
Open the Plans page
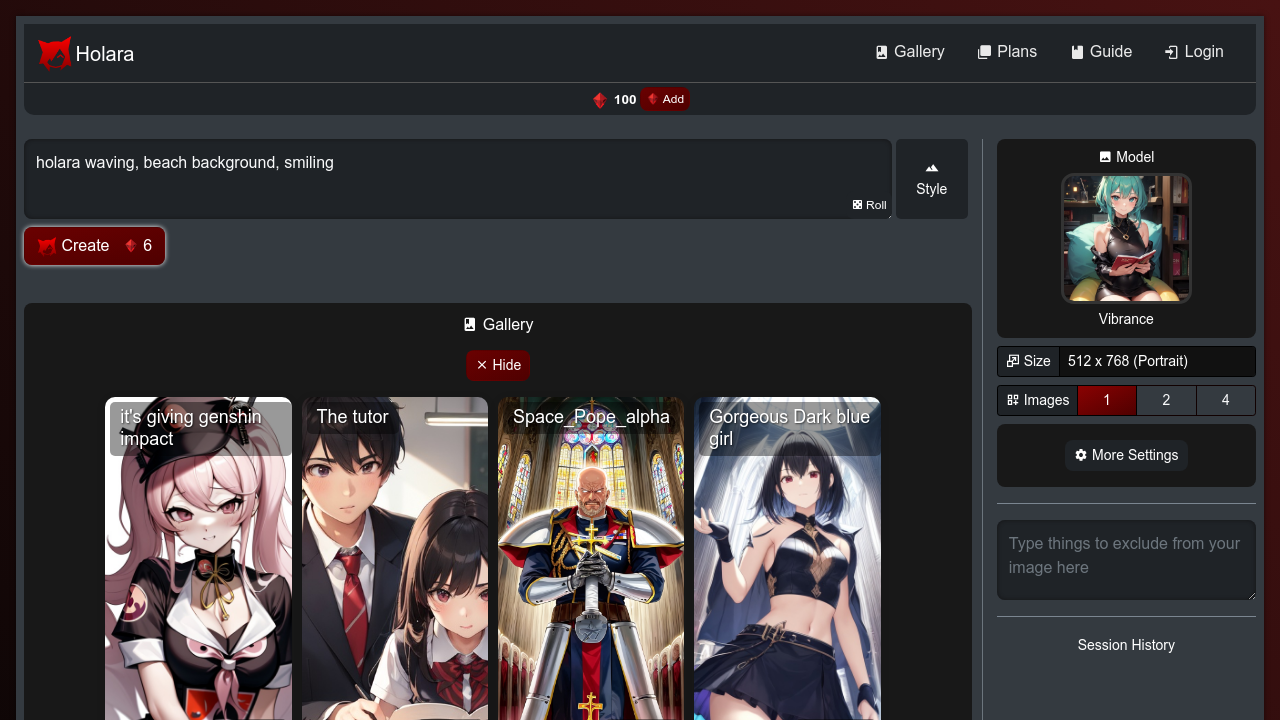click(x=1008, y=51)
